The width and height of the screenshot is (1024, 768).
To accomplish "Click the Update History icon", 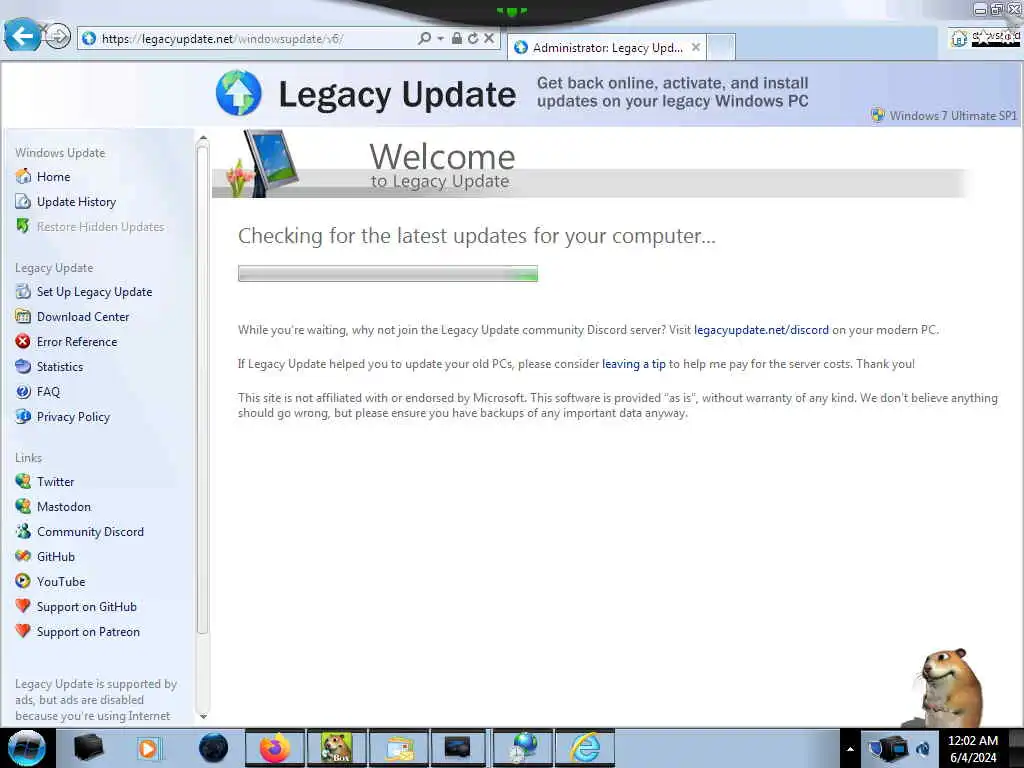I will coord(23,201).
